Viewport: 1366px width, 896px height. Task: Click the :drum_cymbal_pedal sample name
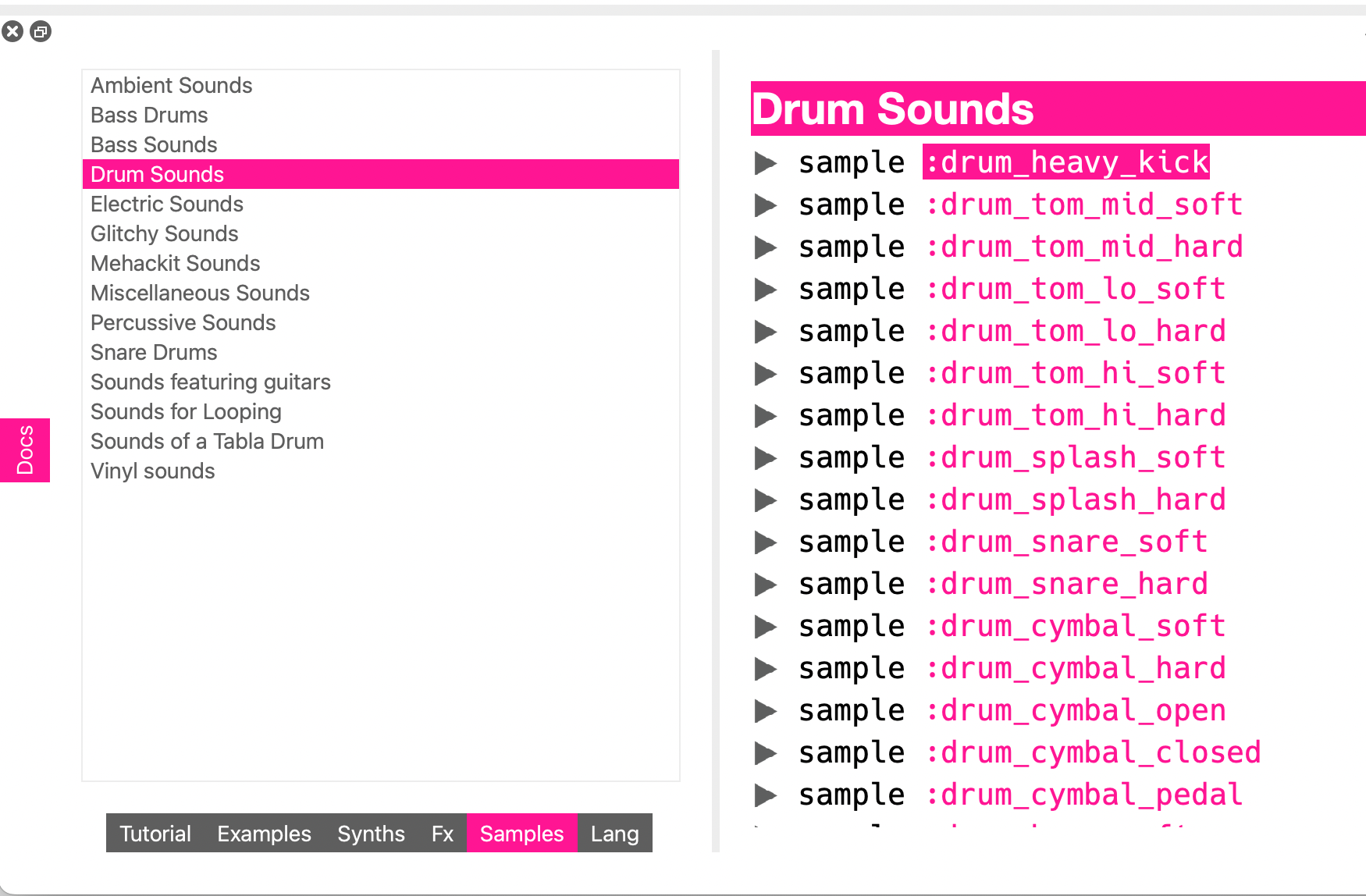1084,795
